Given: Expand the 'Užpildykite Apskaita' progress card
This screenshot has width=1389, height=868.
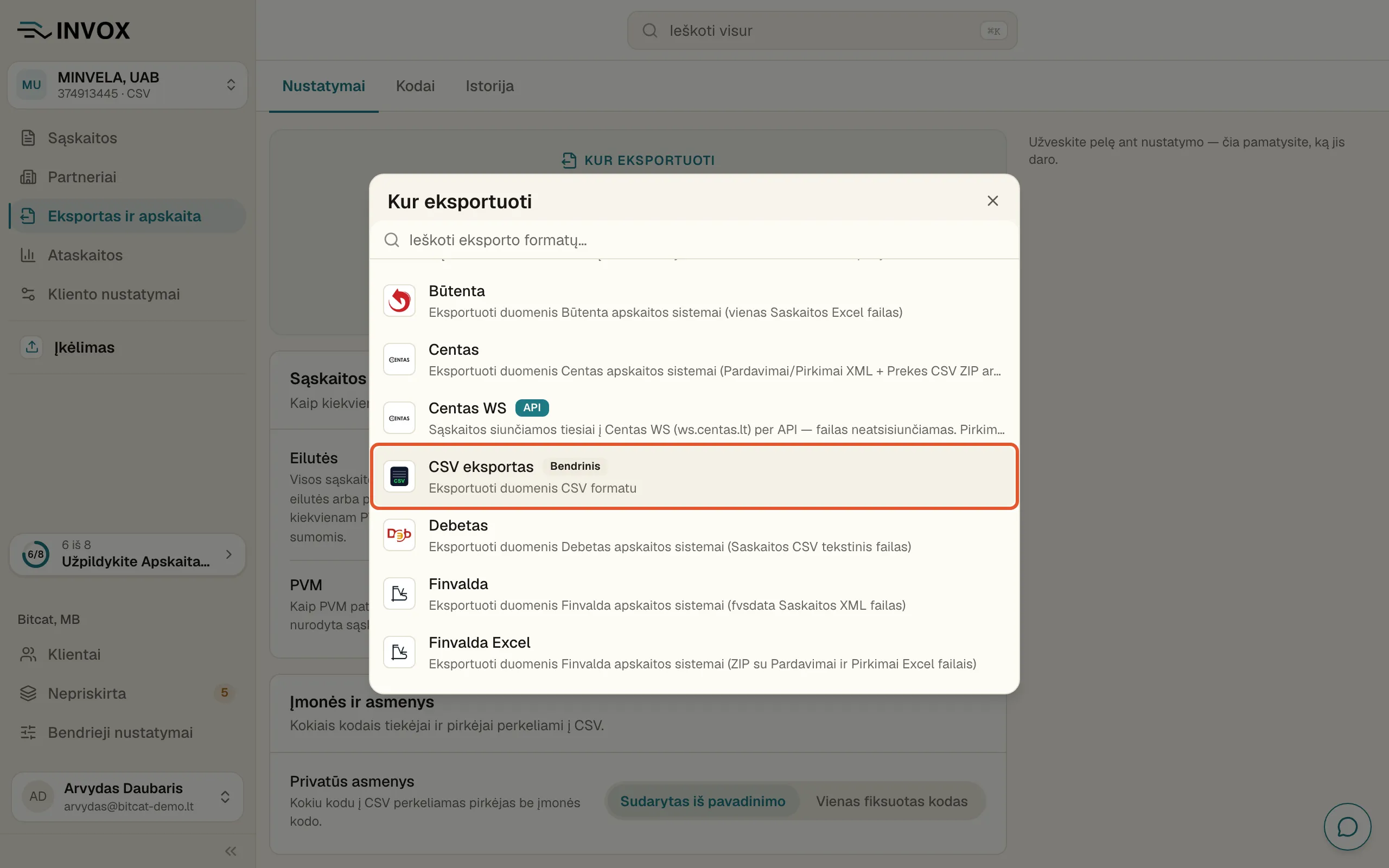Looking at the screenshot, I should [x=128, y=554].
